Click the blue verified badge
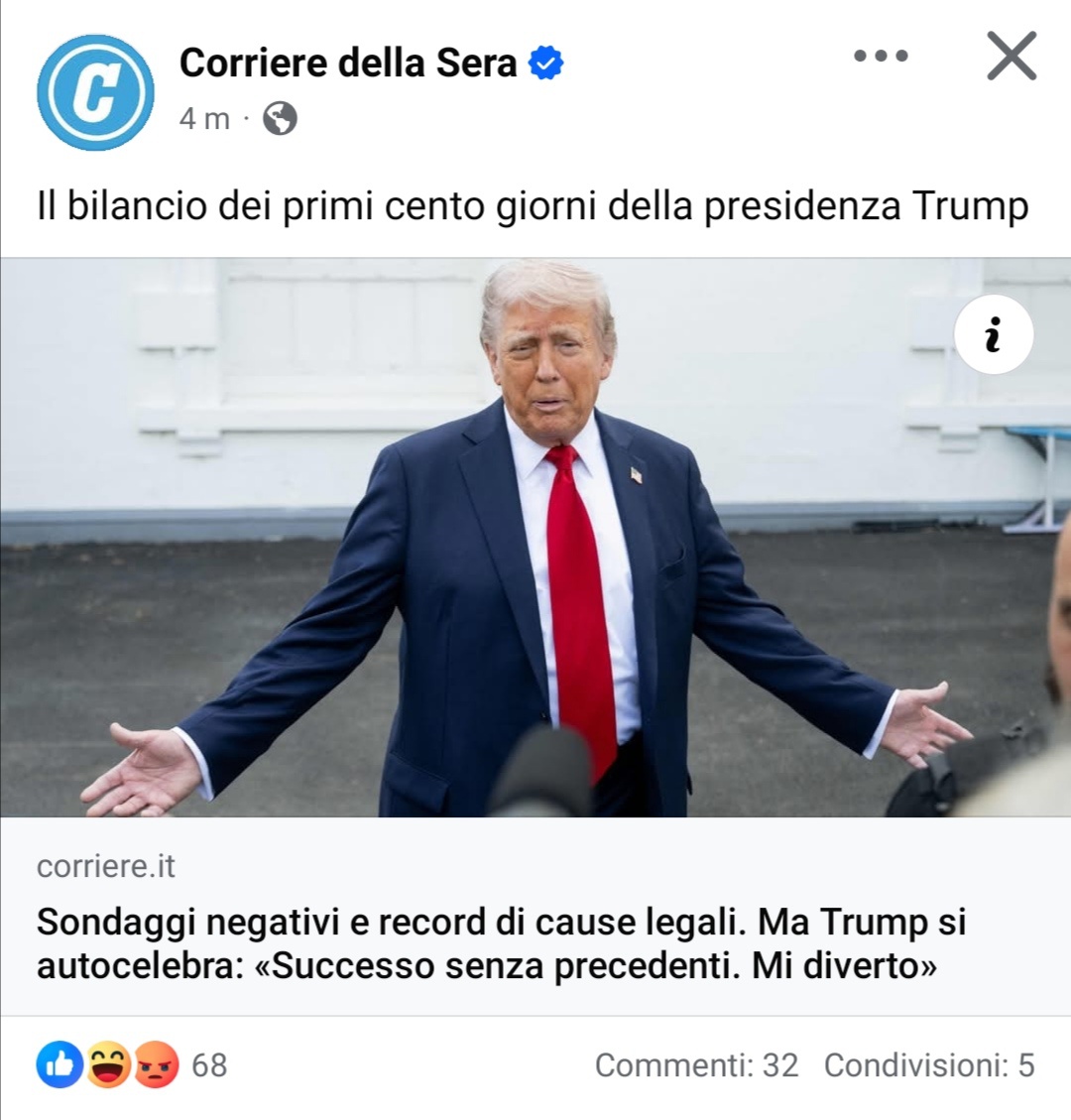Viewport: 1071px width, 1120px height. click(545, 62)
